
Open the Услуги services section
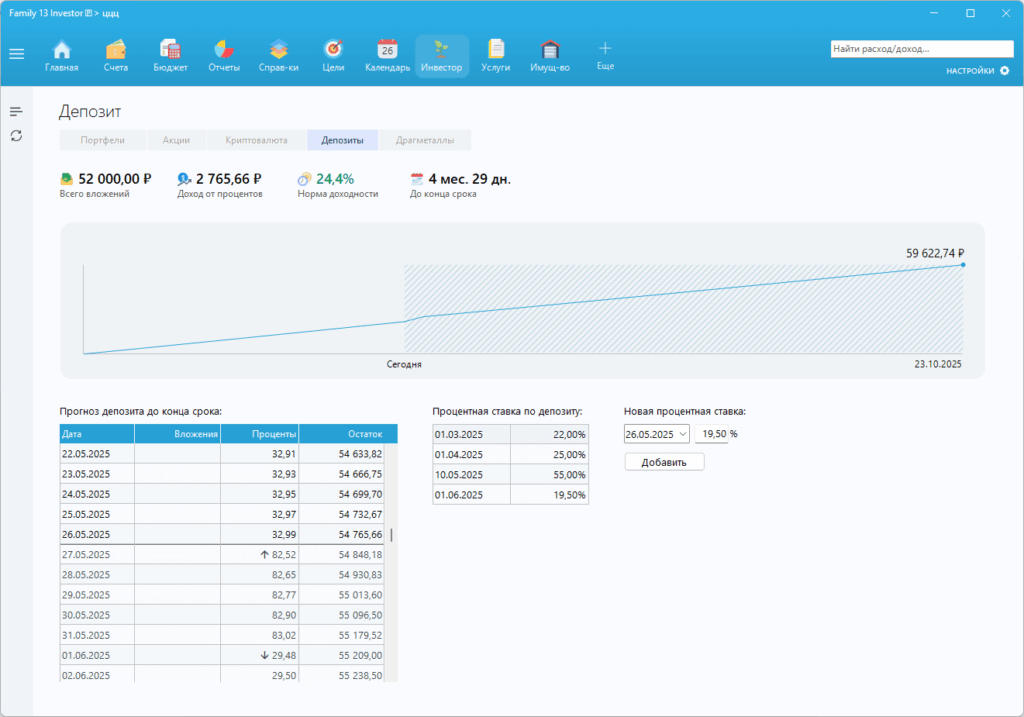coord(496,56)
